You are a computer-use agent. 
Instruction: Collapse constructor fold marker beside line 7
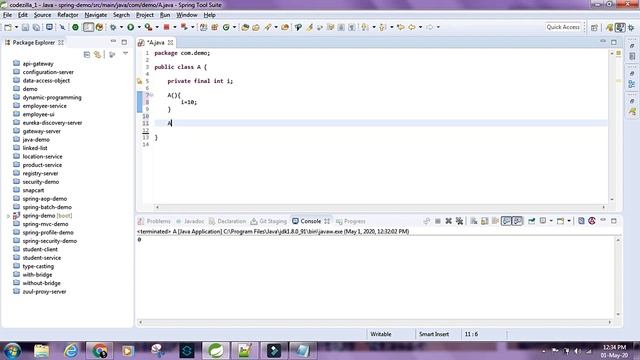(x=151, y=95)
